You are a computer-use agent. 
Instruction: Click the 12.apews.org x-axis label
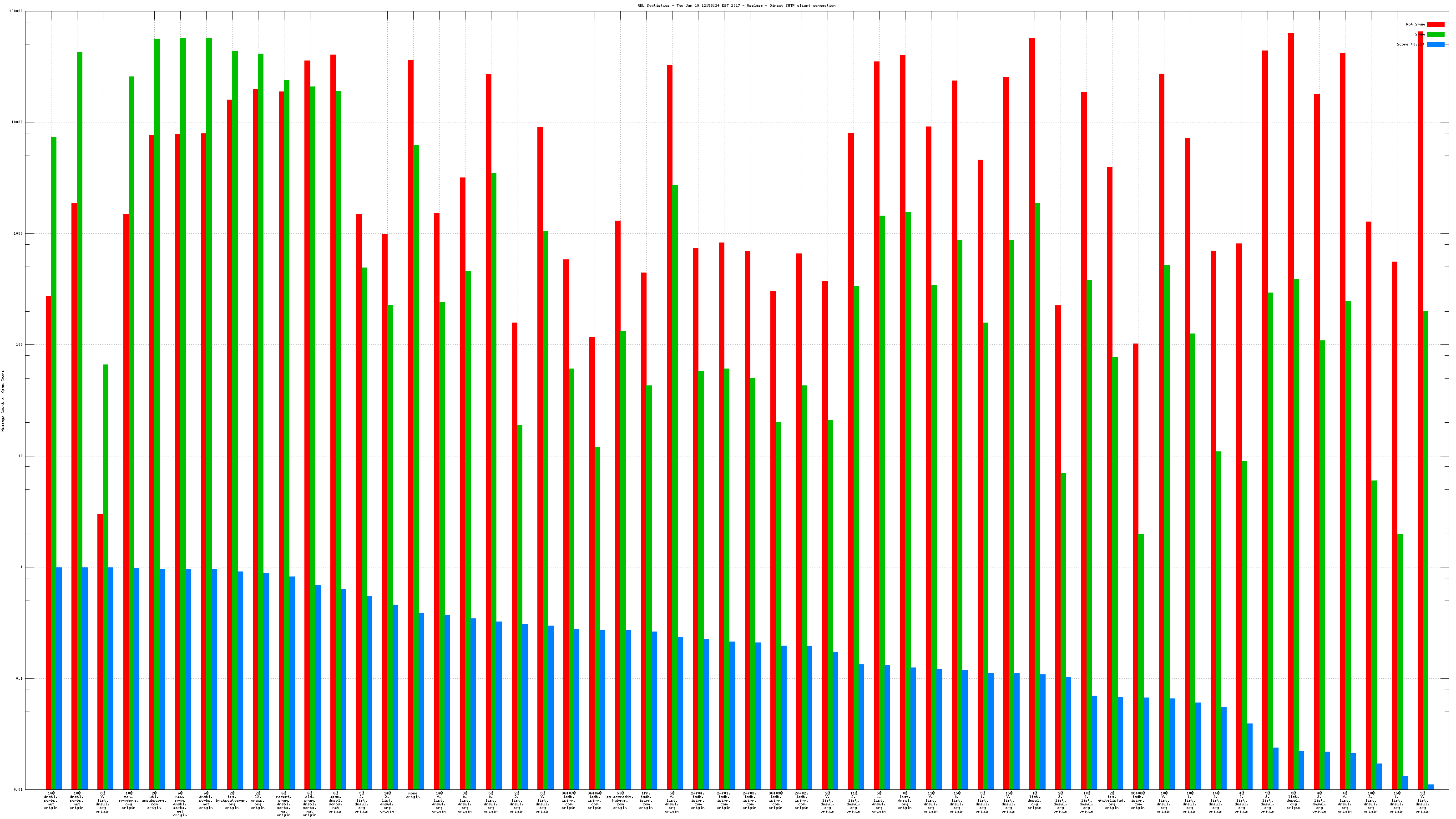coord(258,800)
